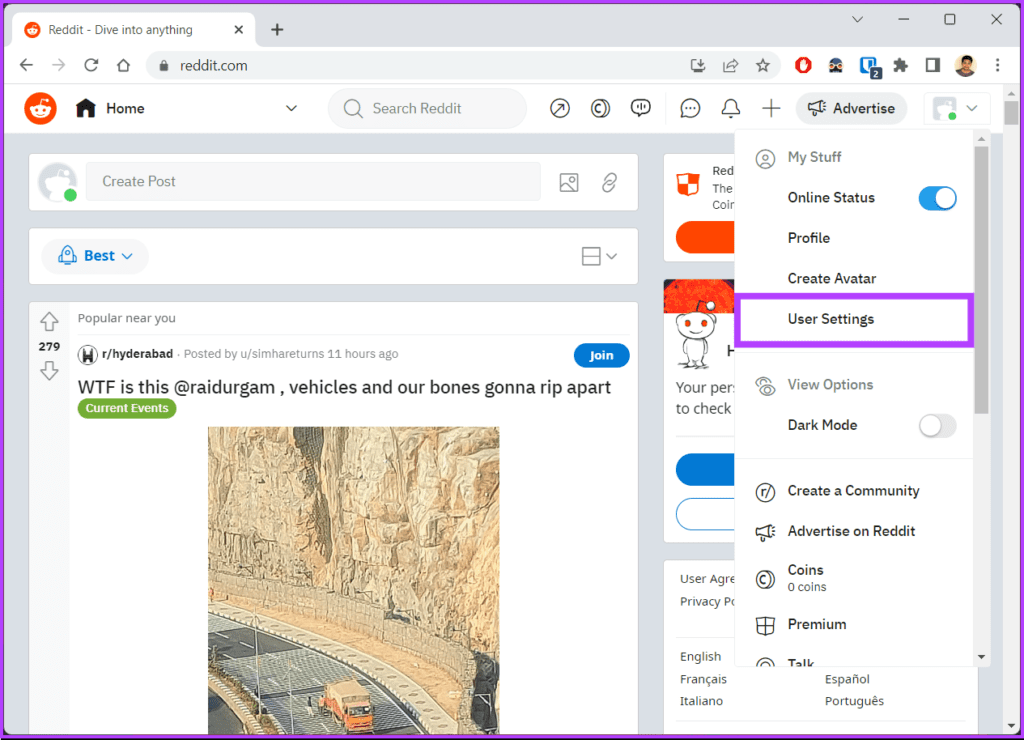Upvote the r/hyderabad post
This screenshot has width=1024, height=740.
(50, 321)
